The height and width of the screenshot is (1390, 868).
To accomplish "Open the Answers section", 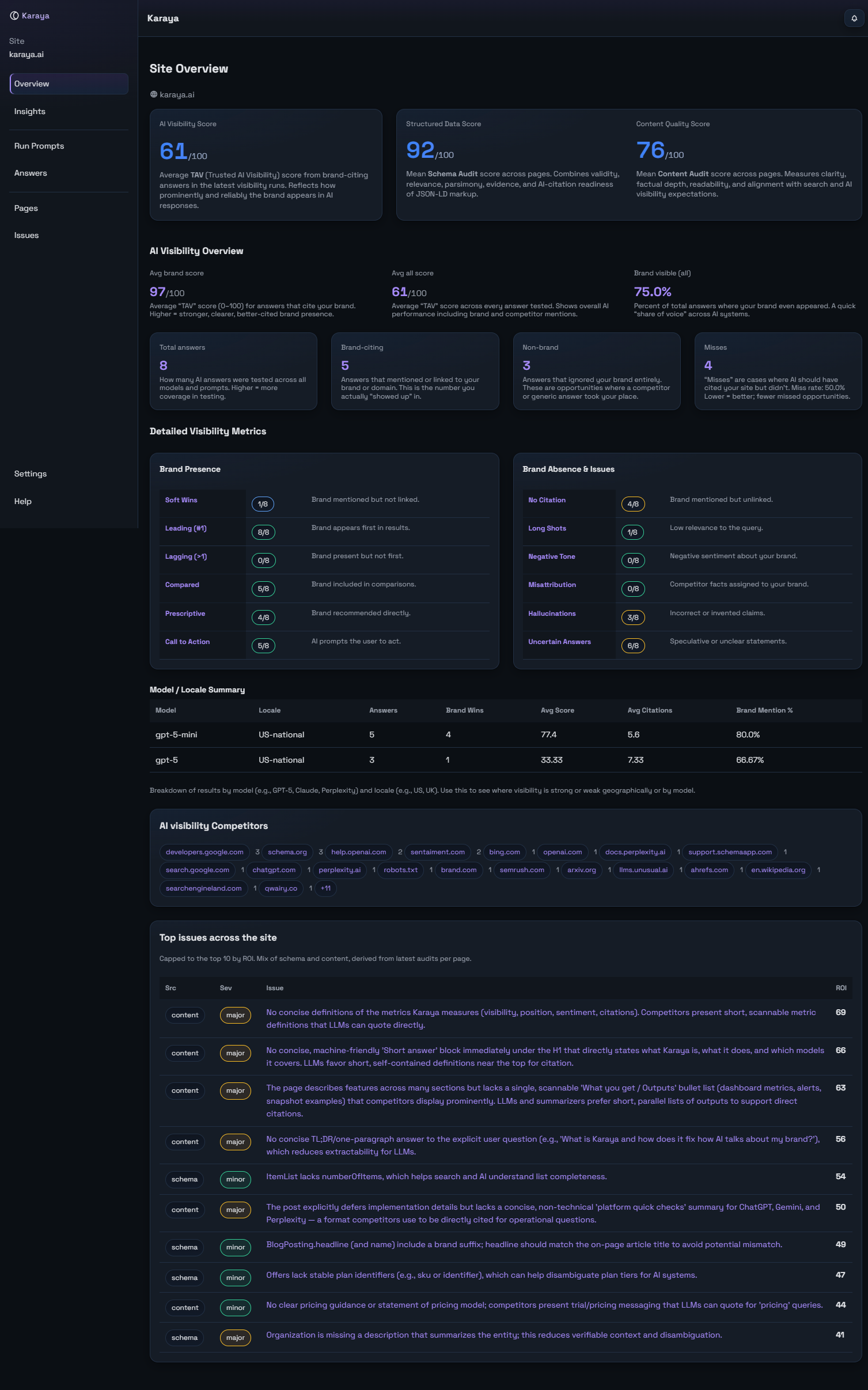I will point(31,173).
